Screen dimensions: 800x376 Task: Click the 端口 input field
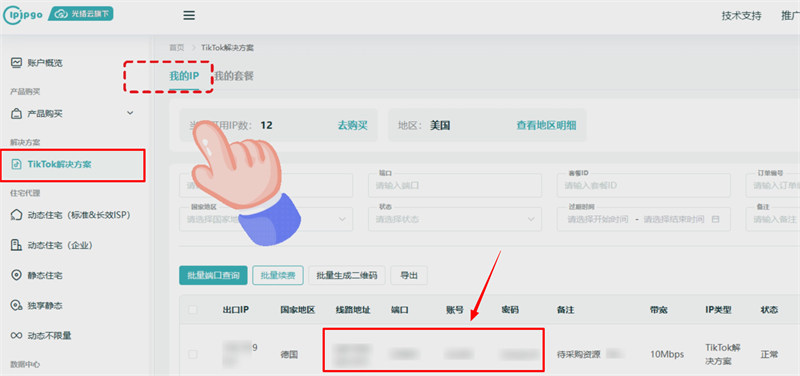pos(455,186)
